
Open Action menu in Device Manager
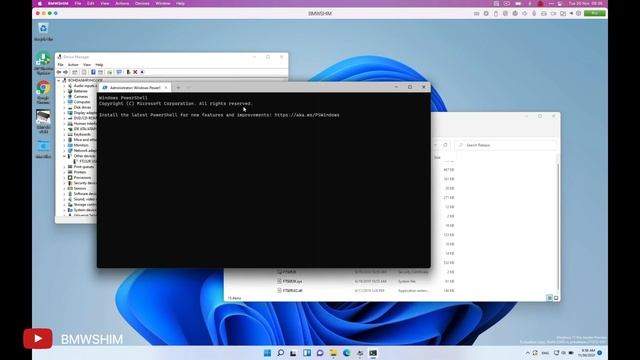pos(73,65)
